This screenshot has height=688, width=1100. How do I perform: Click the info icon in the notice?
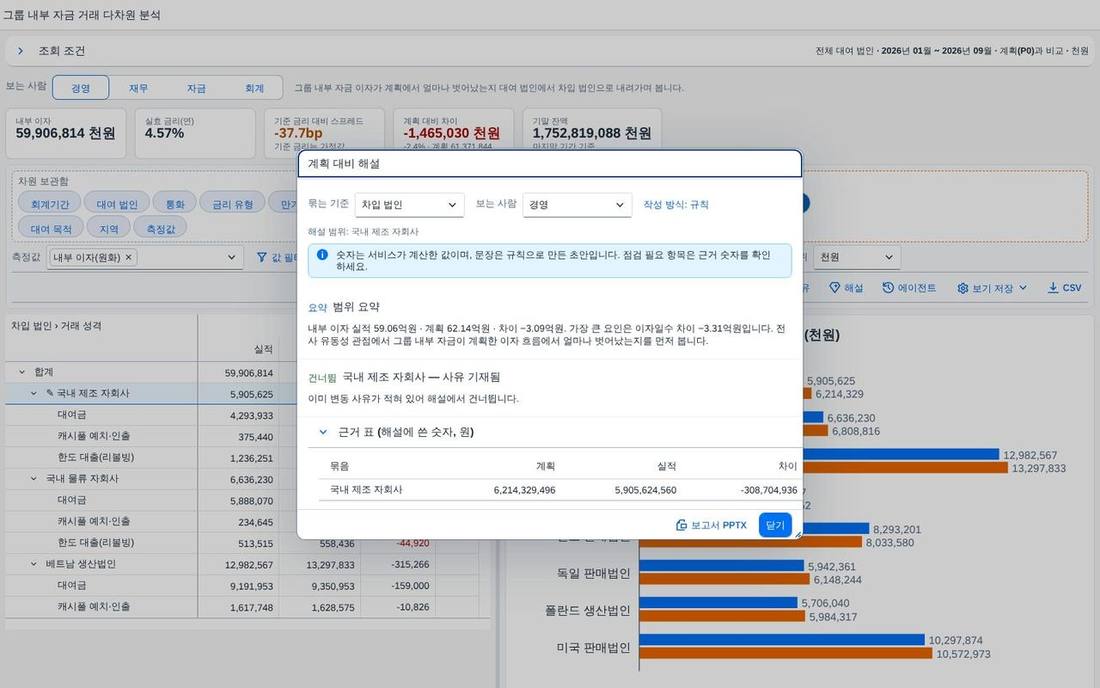coord(322,255)
